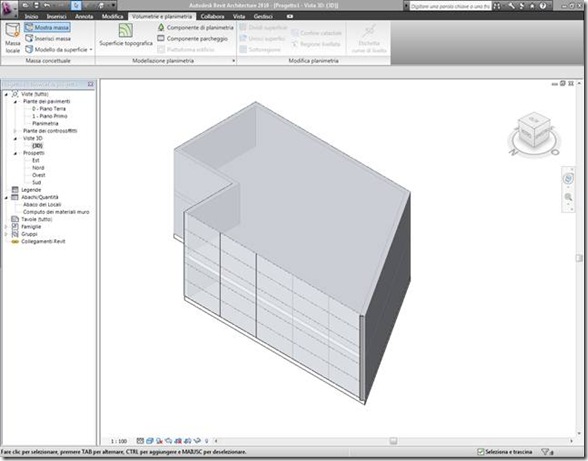This screenshot has height=461, width=588.
Task: Select Collegamenti Revit tree item
Action: coord(43,241)
